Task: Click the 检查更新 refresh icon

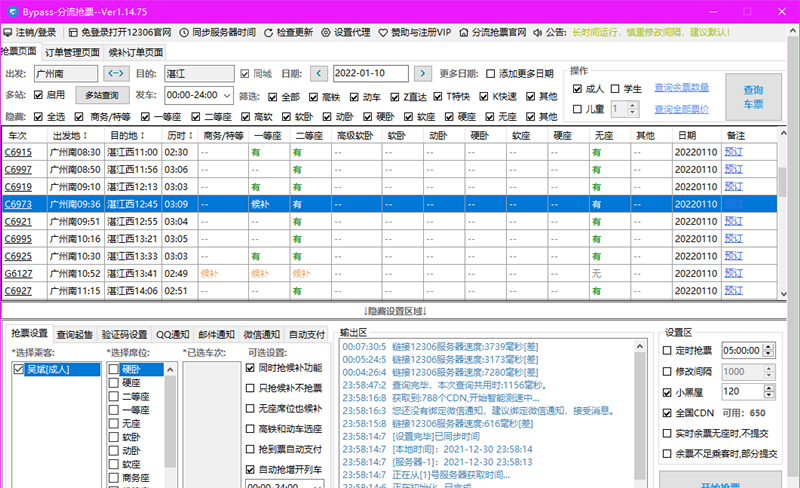Action: pos(268,33)
